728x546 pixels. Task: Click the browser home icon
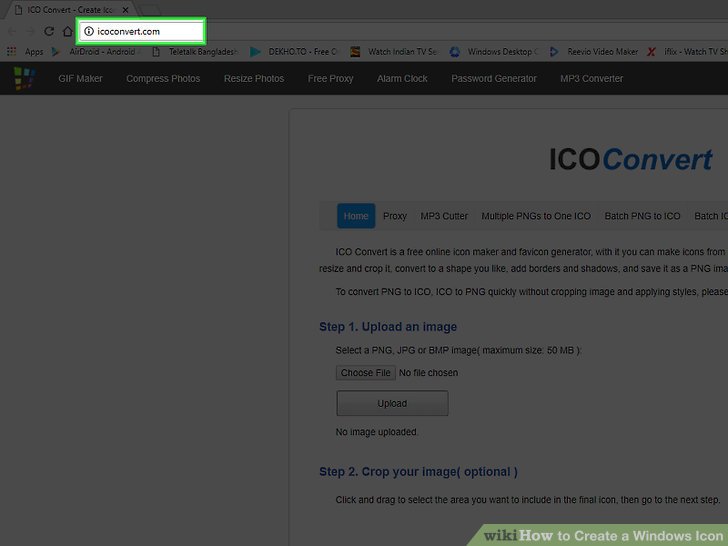coord(68,31)
